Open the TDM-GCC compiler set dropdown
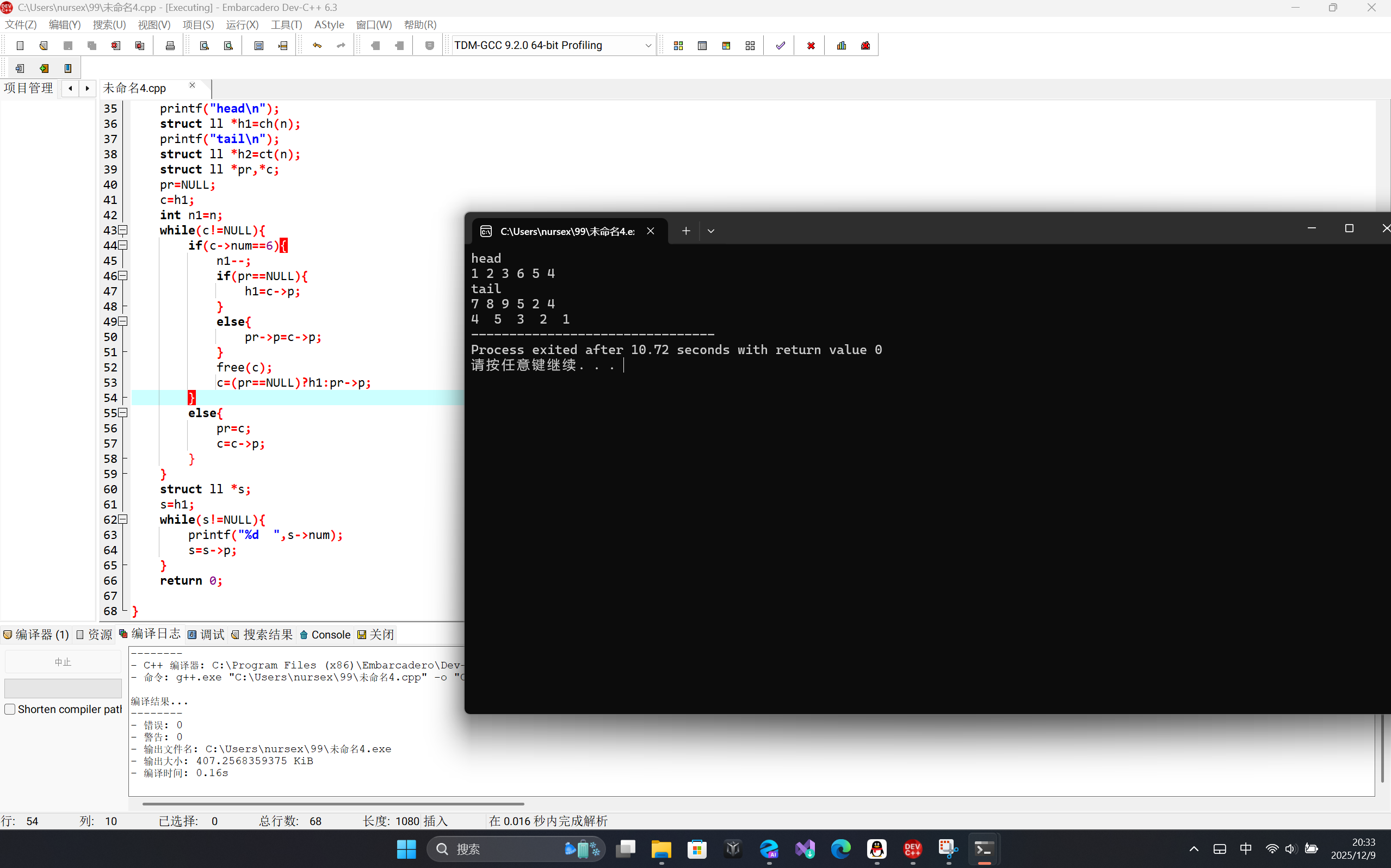 point(647,45)
